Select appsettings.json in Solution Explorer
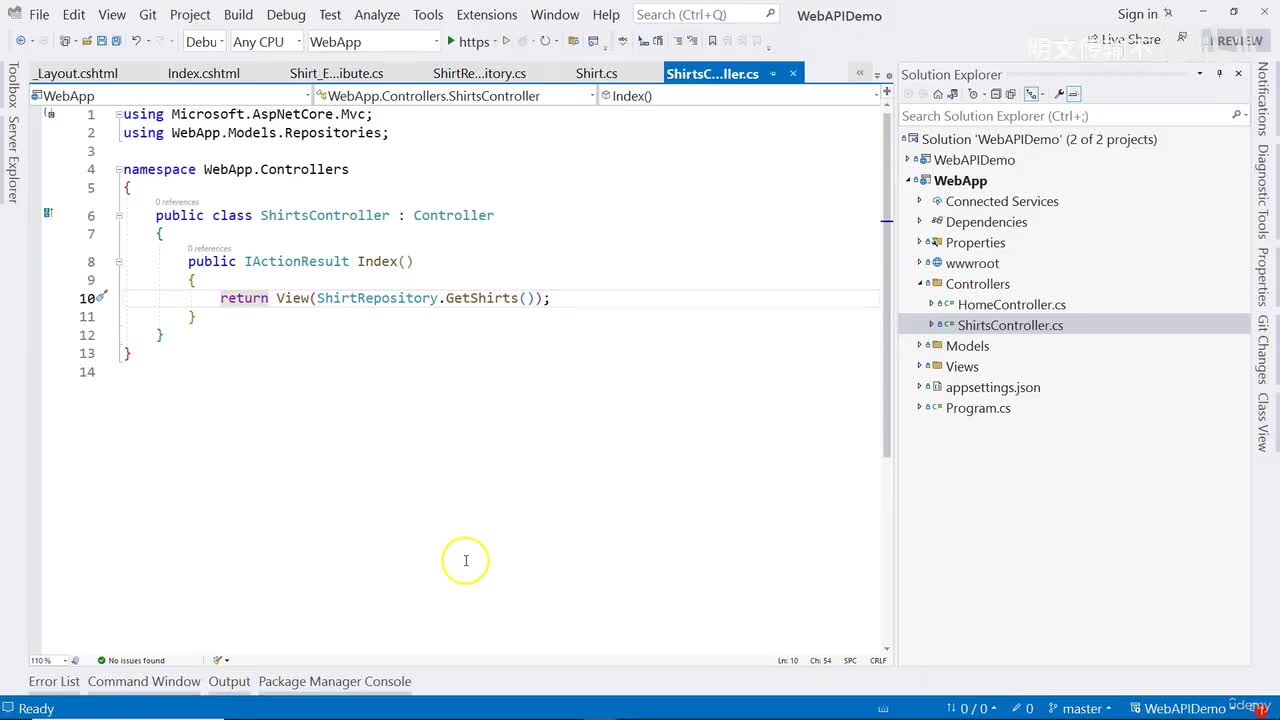This screenshot has height=720, width=1280. pyautogui.click(x=993, y=388)
